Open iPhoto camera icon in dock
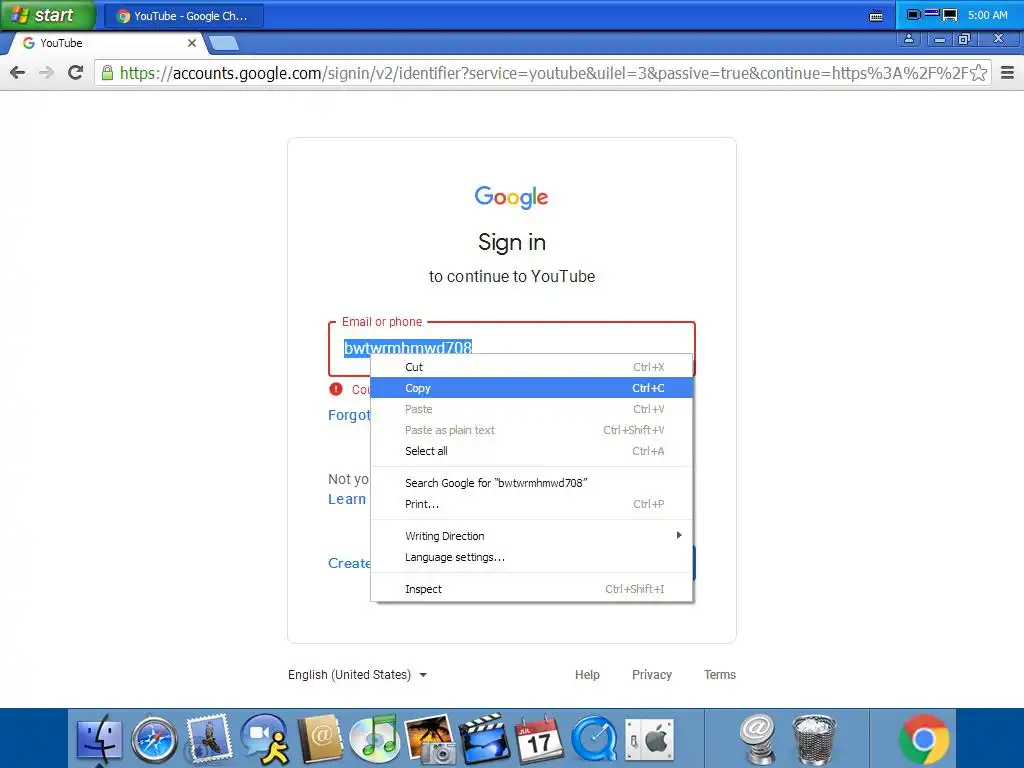 pyautogui.click(x=430, y=739)
